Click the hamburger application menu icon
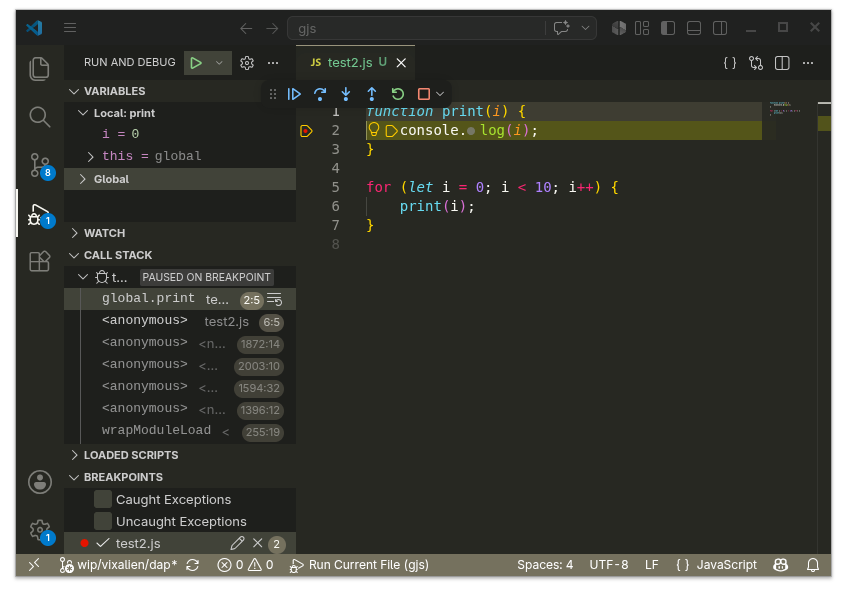The image size is (847, 608). pos(70,28)
